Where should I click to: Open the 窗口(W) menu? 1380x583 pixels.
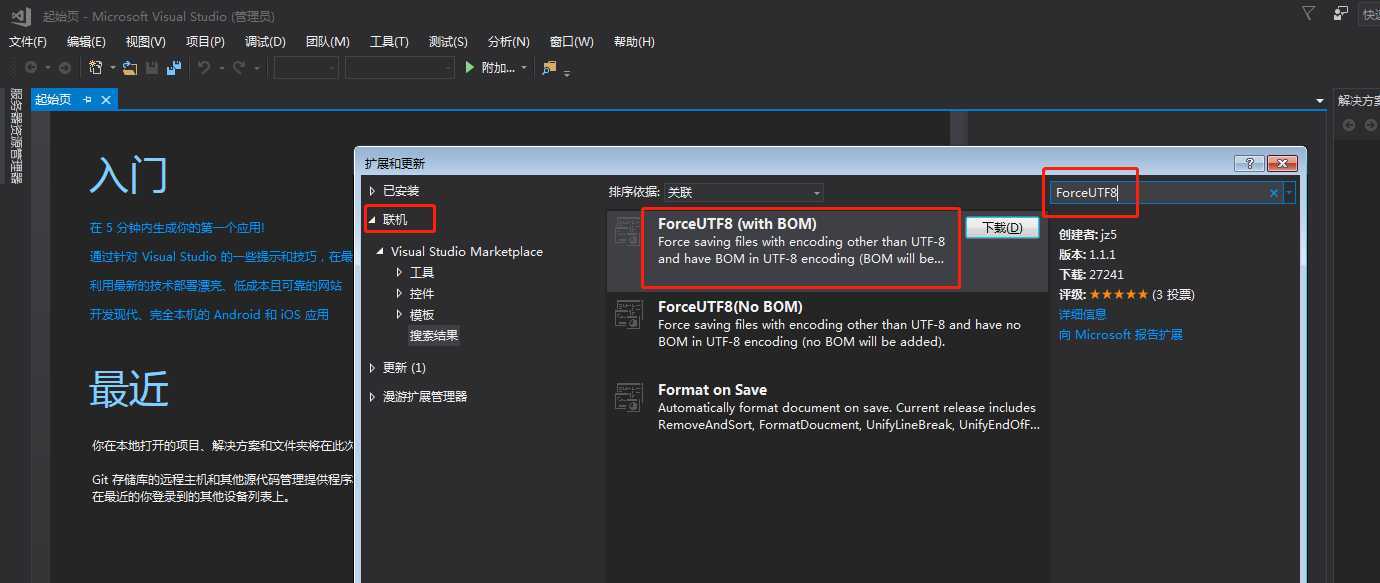click(572, 41)
